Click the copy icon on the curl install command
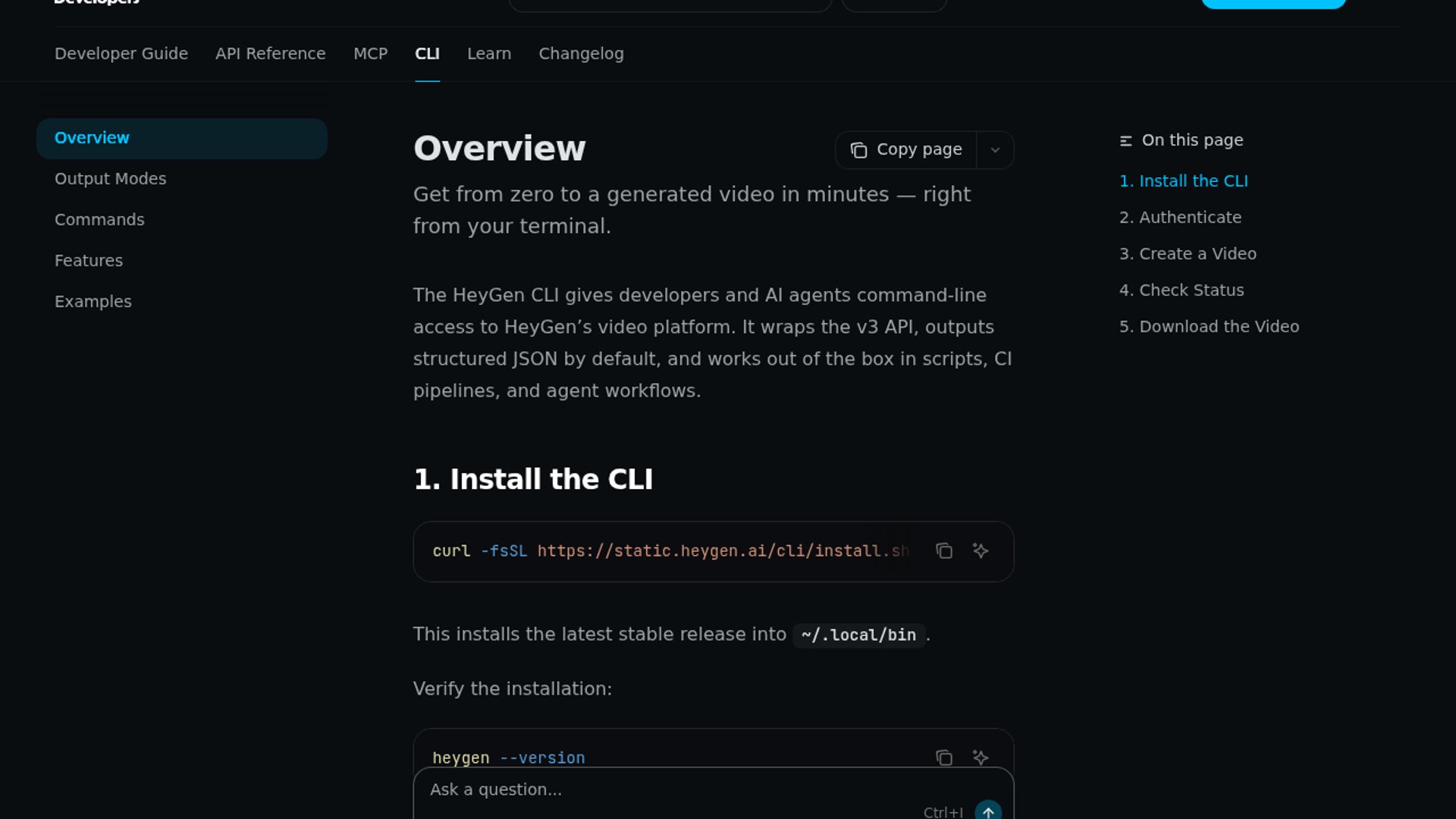Screen dimensions: 1456x819 944,551
